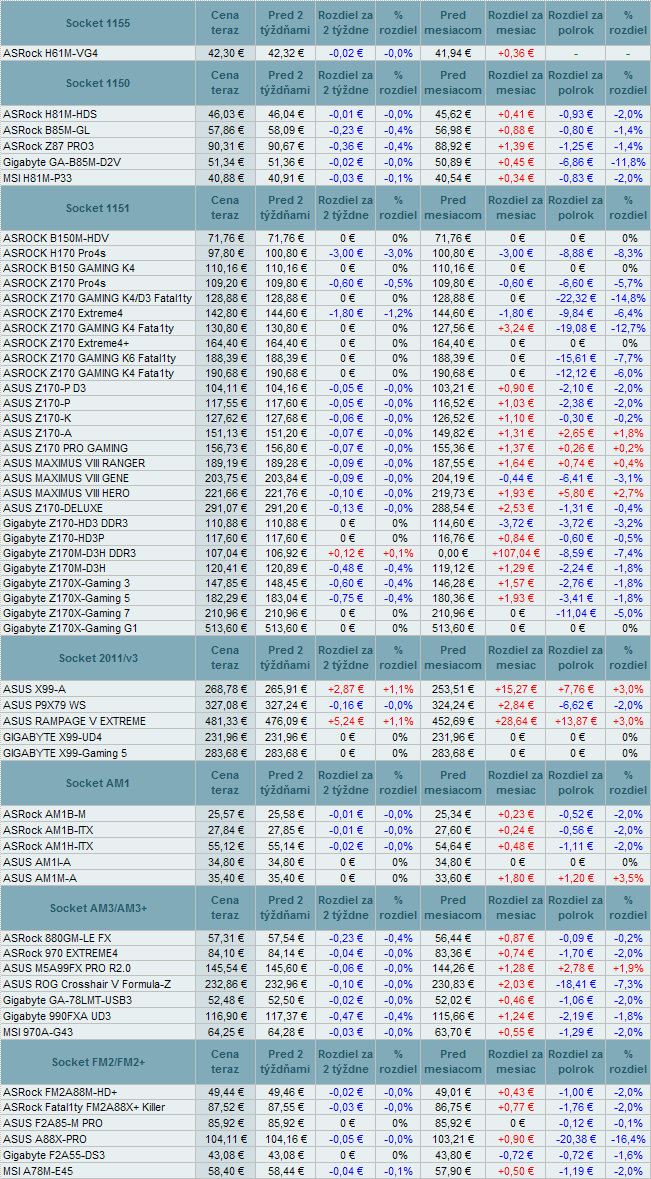Viewport: 651px width, 1179px height.
Task: Click the ASRock H81M-HDS row name
Action: point(50,114)
